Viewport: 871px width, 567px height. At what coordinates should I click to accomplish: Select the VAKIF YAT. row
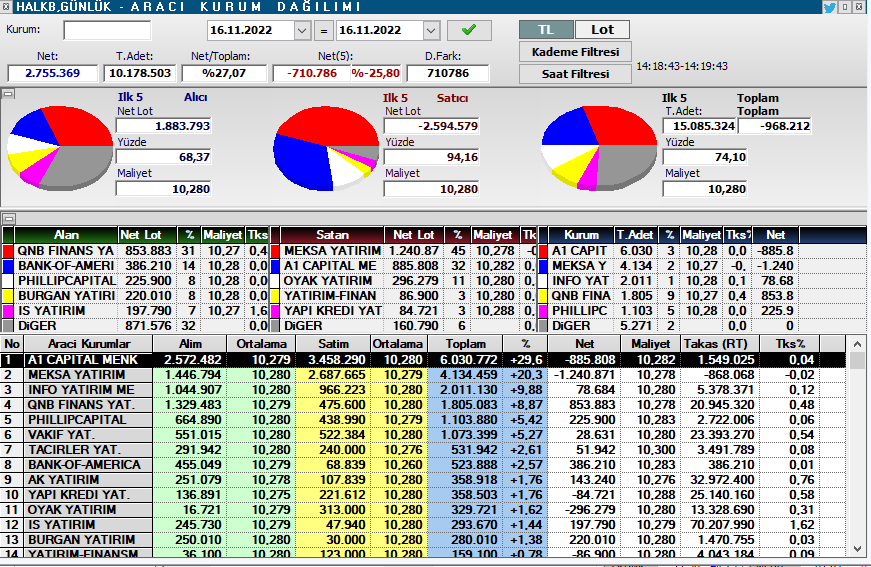coord(423,435)
